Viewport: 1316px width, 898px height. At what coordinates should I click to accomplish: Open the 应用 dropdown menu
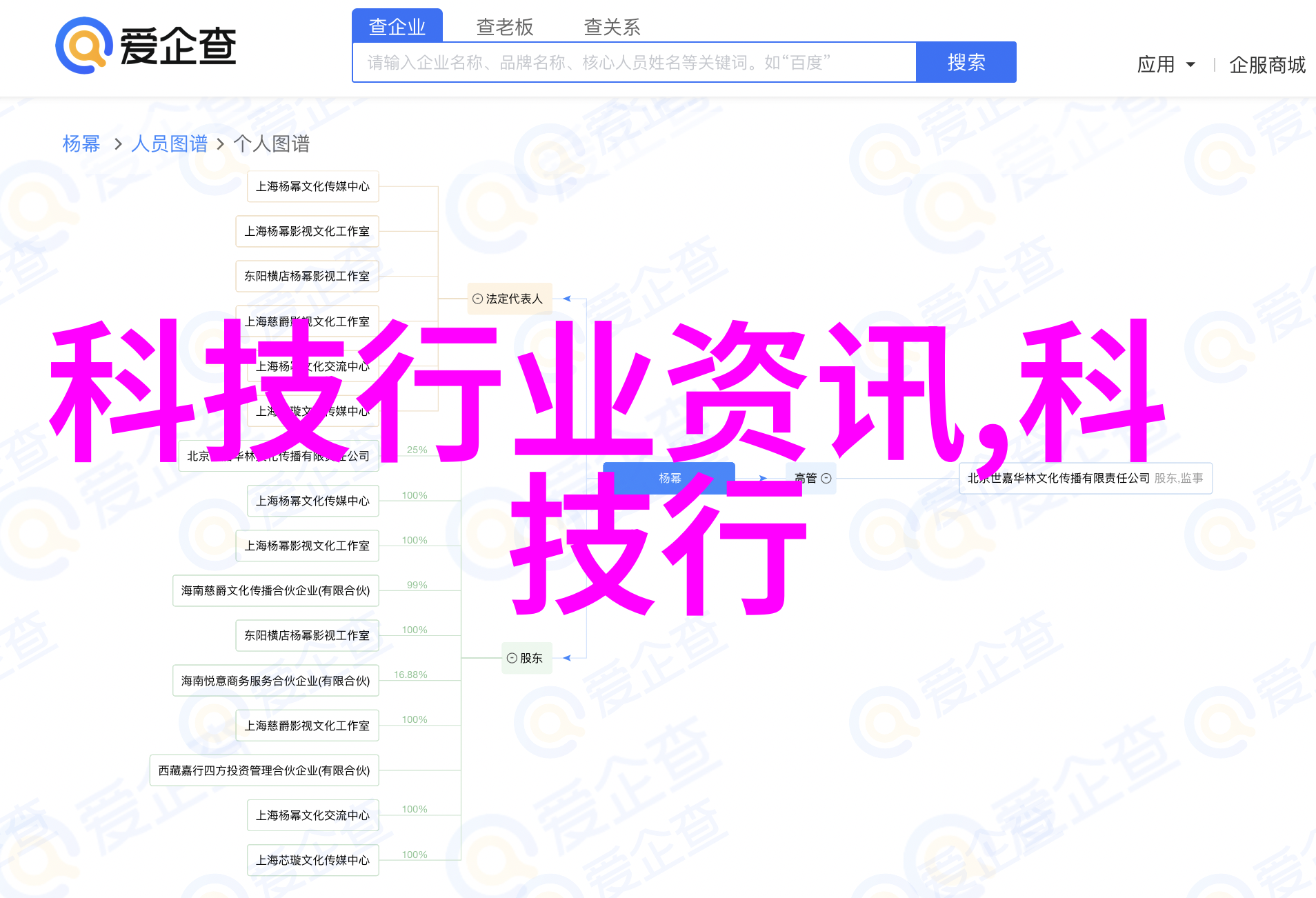[1166, 65]
